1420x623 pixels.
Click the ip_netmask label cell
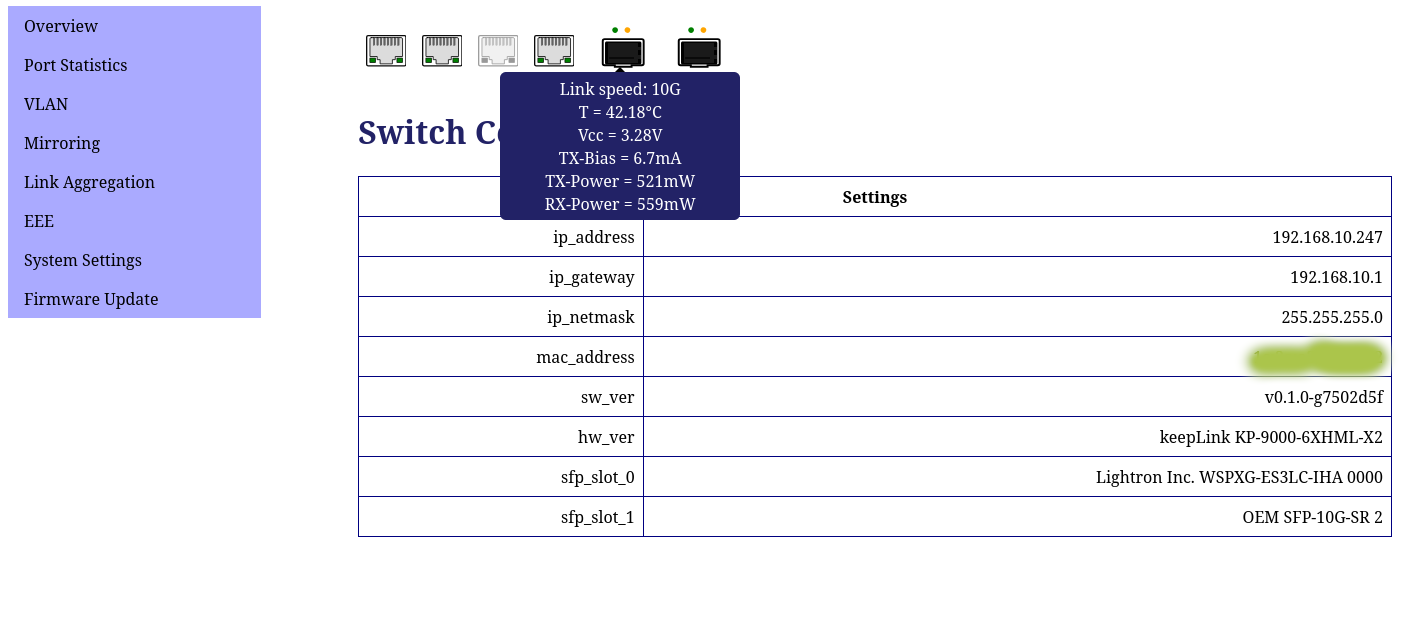click(x=501, y=317)
